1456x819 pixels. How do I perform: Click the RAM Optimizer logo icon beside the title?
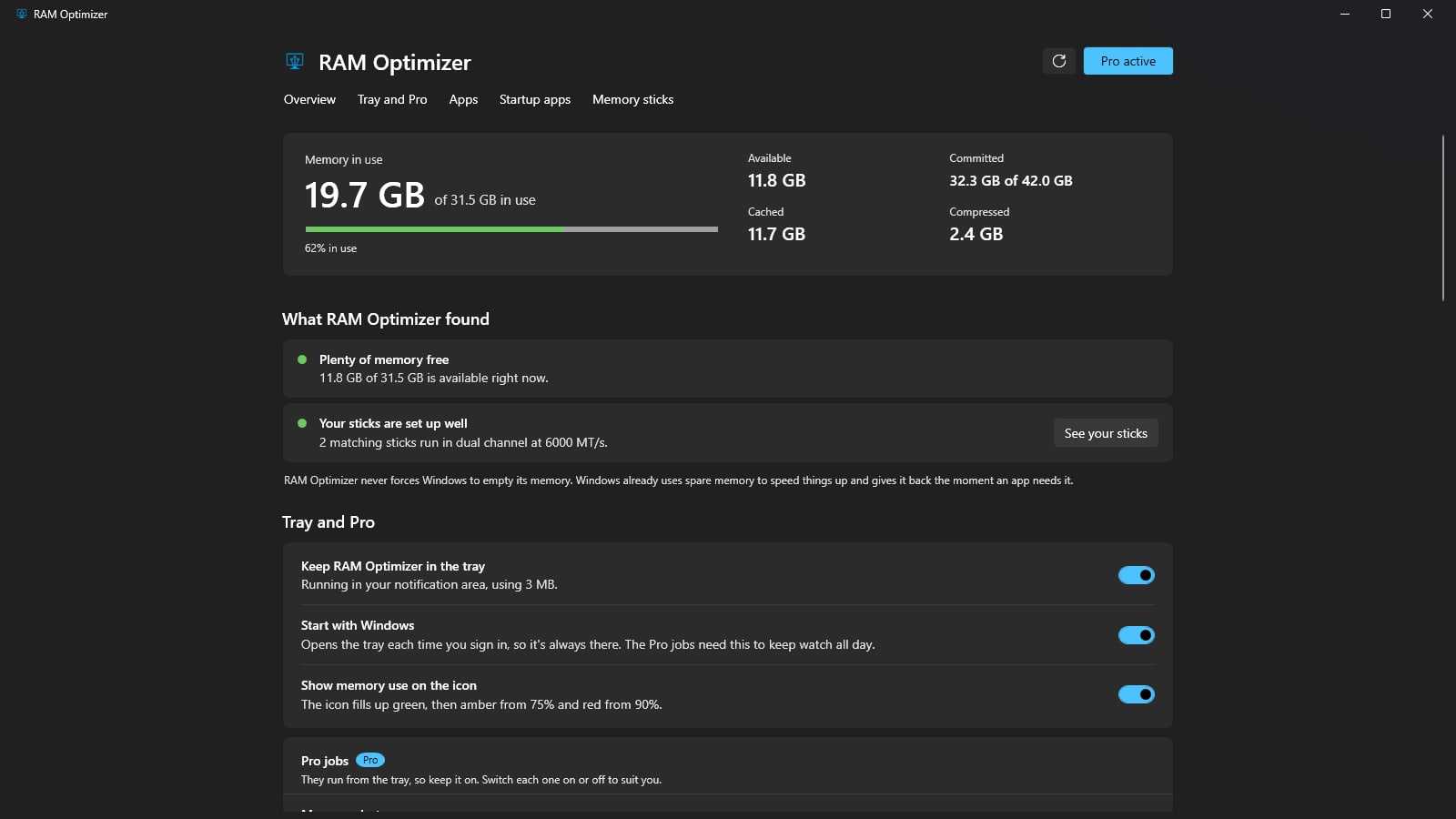pyautogui.click(x=294, y=61)
